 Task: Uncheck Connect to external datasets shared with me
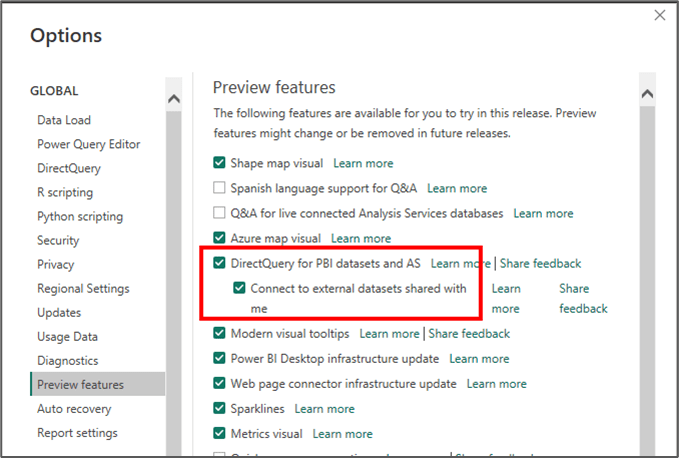tap(239, 289)
